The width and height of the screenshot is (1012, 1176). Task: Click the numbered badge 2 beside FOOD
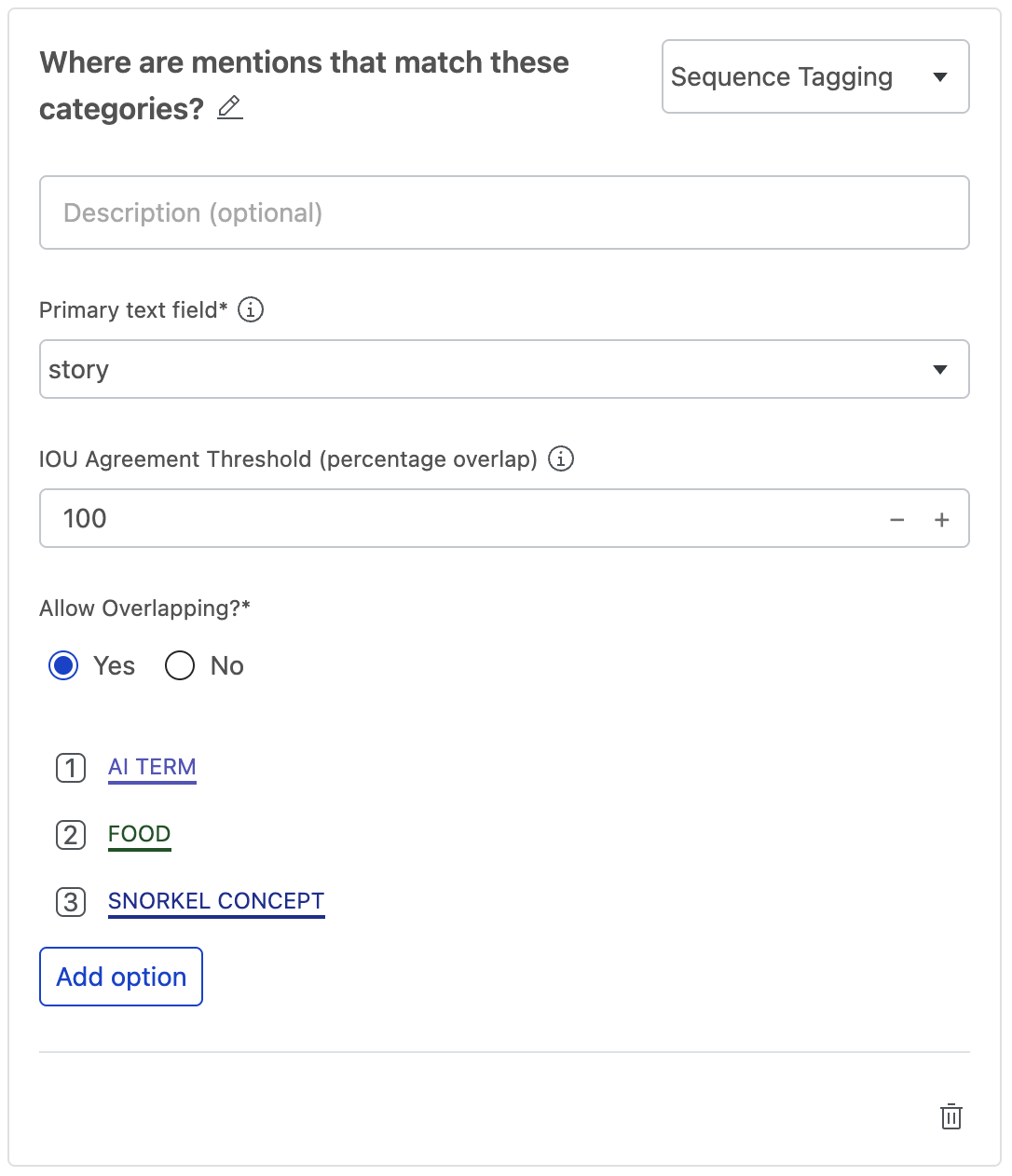pyautogui.click(x=70, y=836)
